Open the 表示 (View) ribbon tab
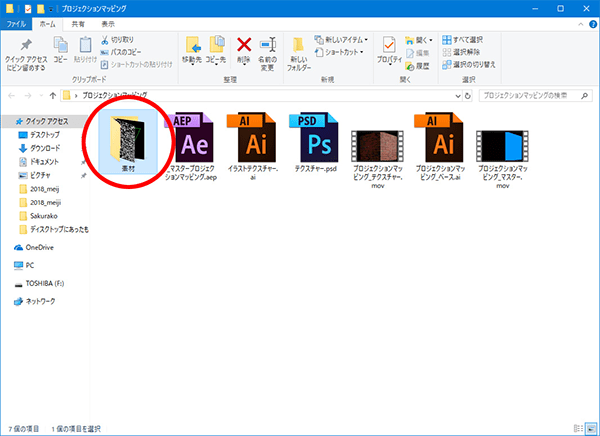600x436 pixels. click(x=107, y=23)
